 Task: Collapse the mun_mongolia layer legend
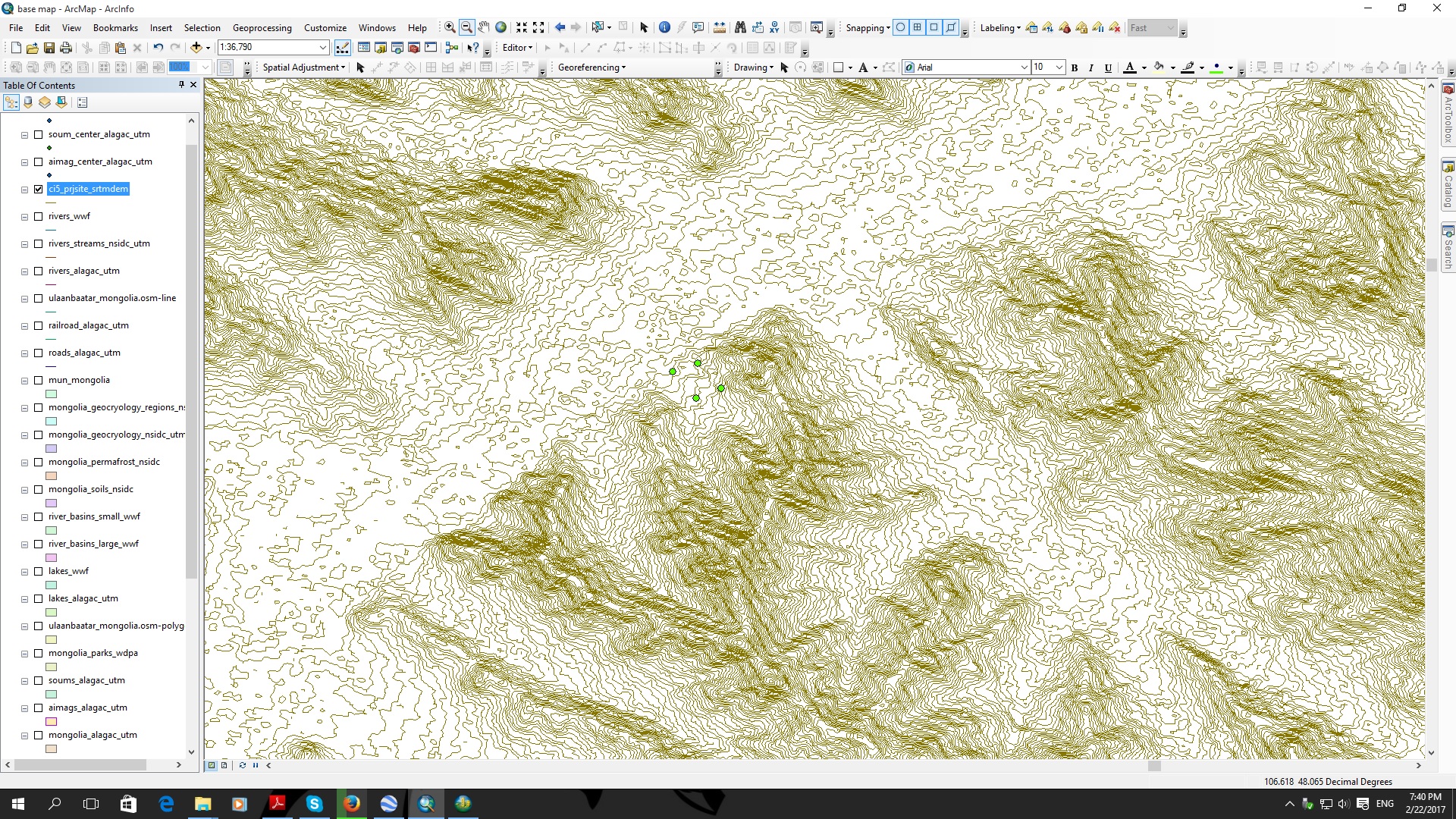[x=24, y=381]
